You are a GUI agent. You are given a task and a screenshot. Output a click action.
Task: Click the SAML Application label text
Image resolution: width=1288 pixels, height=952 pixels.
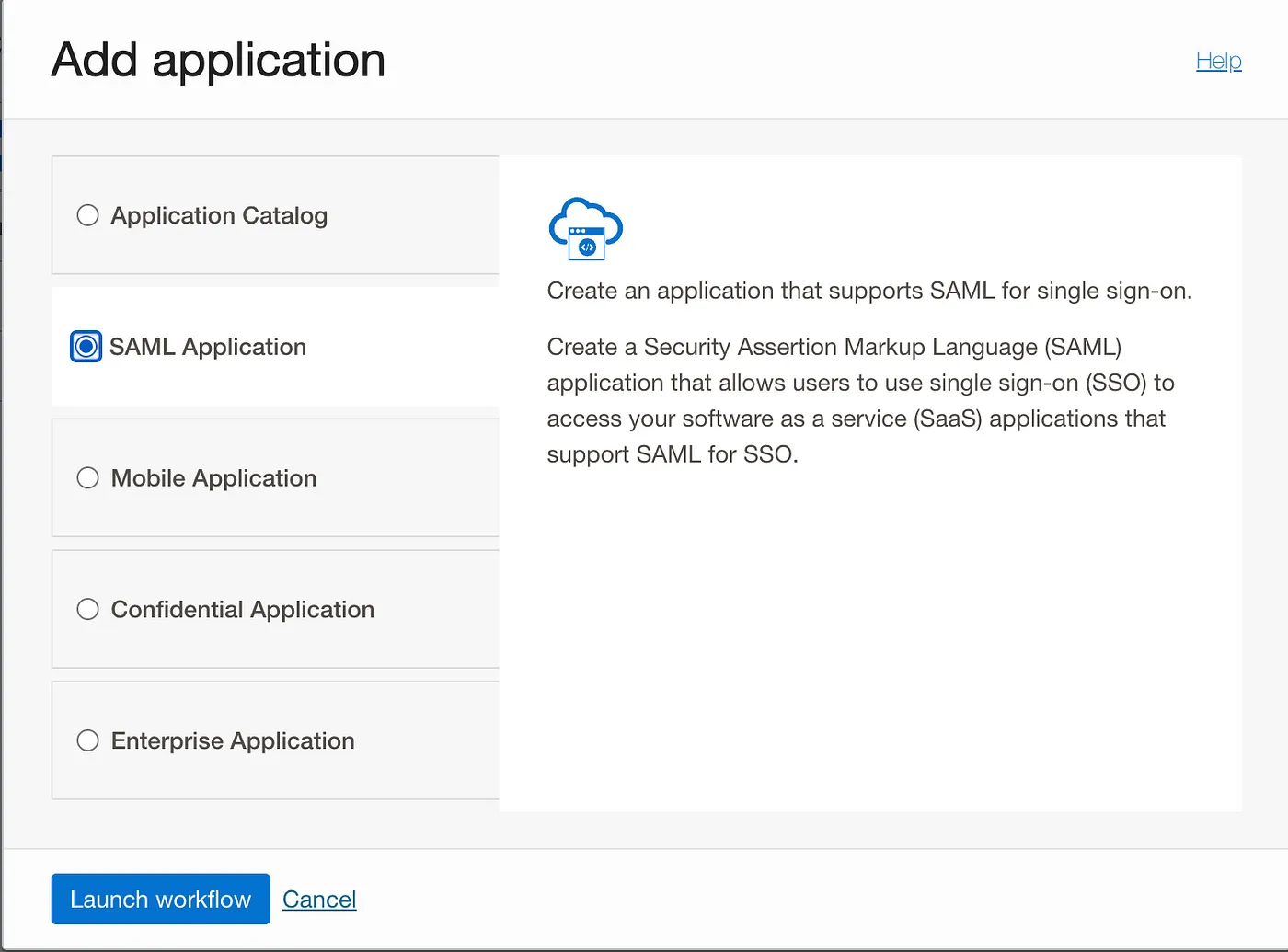(x=208, y=347)
